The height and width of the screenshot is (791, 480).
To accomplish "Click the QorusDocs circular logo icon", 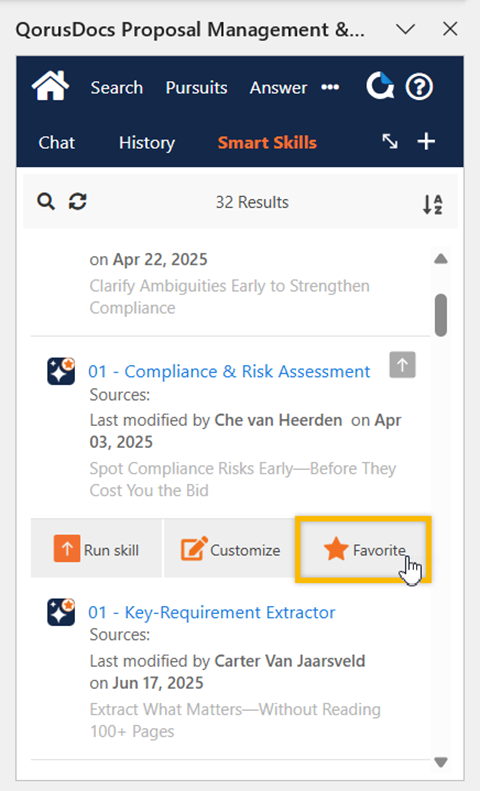I will [380, 86].
